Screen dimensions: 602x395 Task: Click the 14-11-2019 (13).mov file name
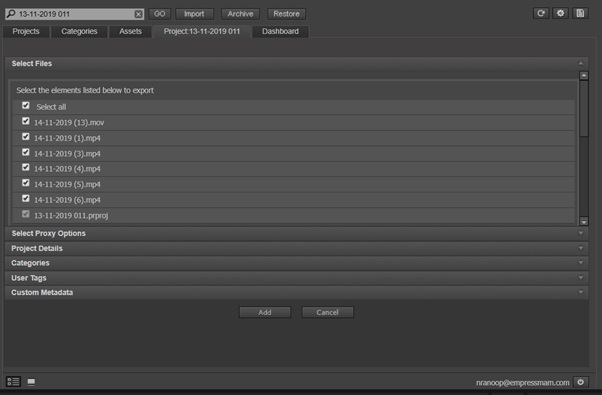(x=69, y=122)
